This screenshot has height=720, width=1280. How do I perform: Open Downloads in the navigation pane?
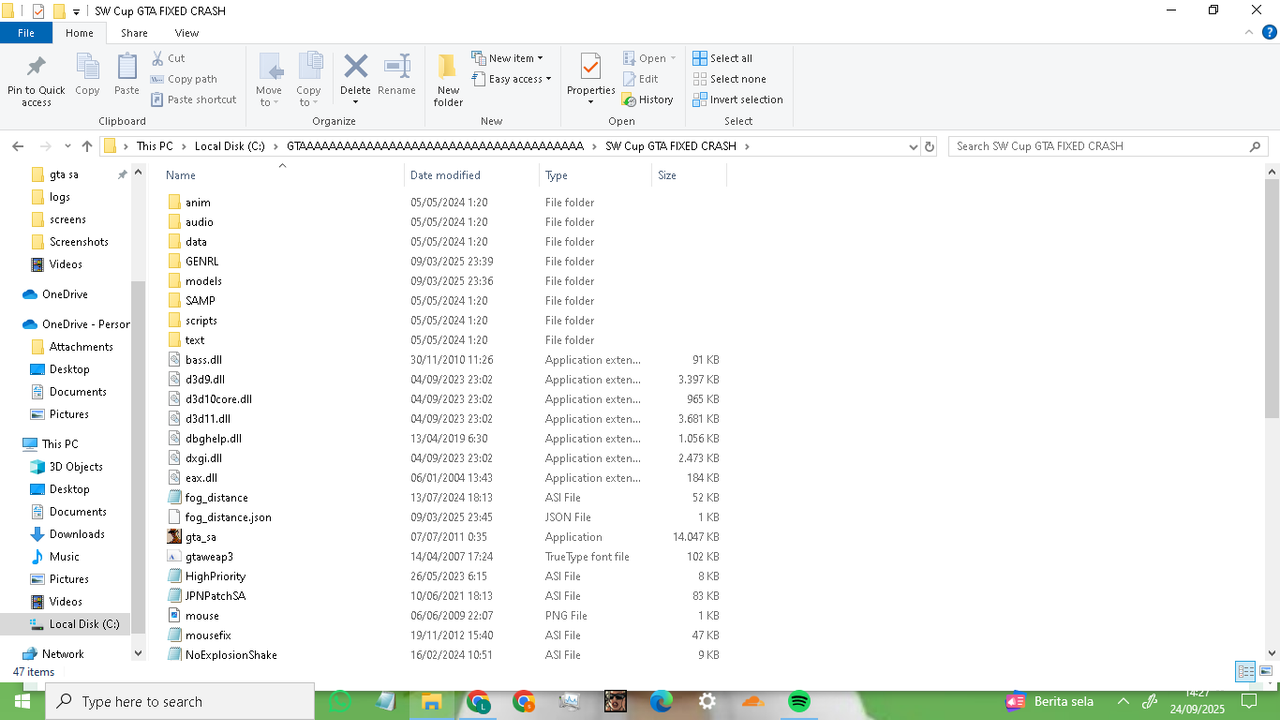pyautogui.click(x=77, y=534)
